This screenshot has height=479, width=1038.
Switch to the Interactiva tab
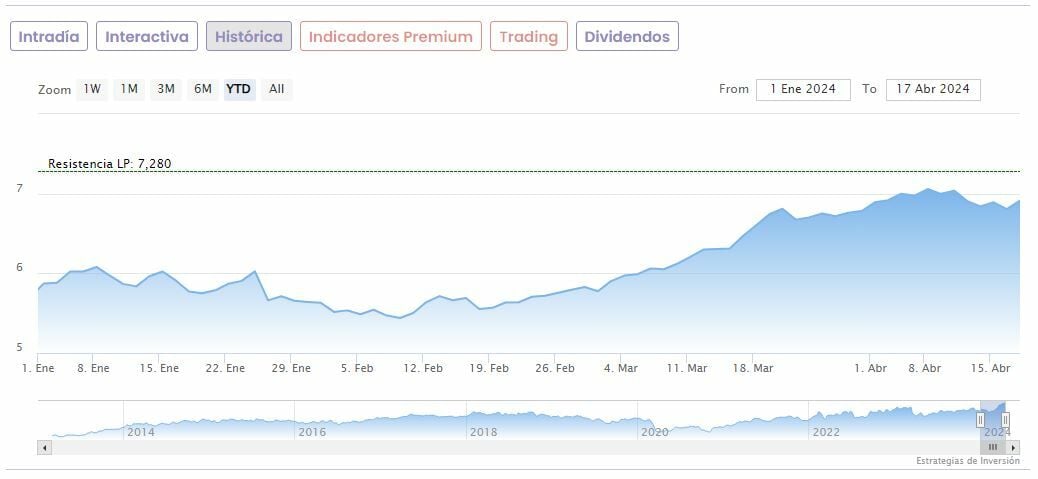pos(147,37)
